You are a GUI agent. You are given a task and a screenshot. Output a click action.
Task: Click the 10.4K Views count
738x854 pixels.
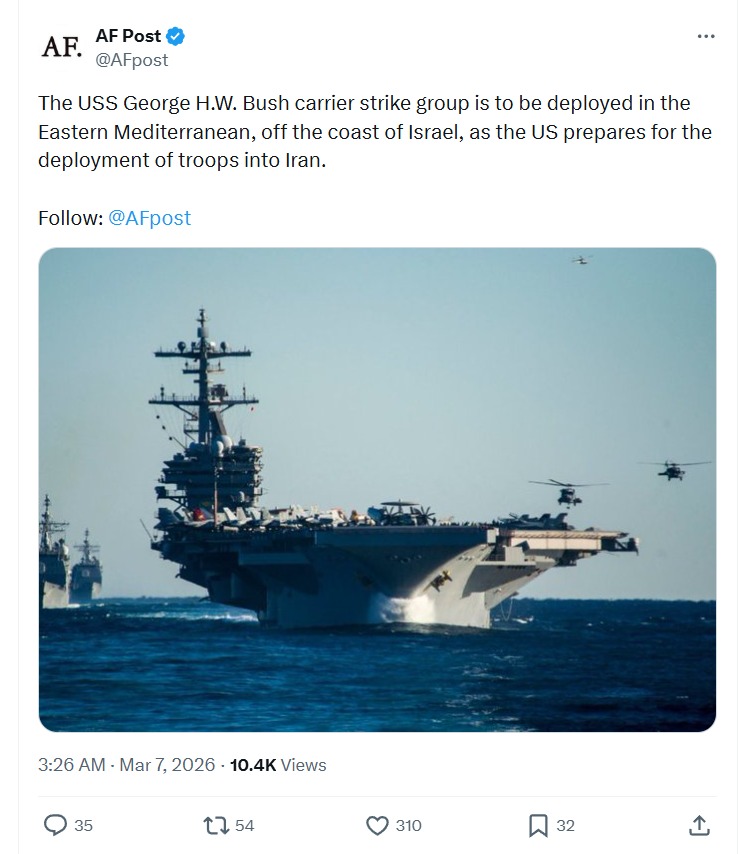278,765
